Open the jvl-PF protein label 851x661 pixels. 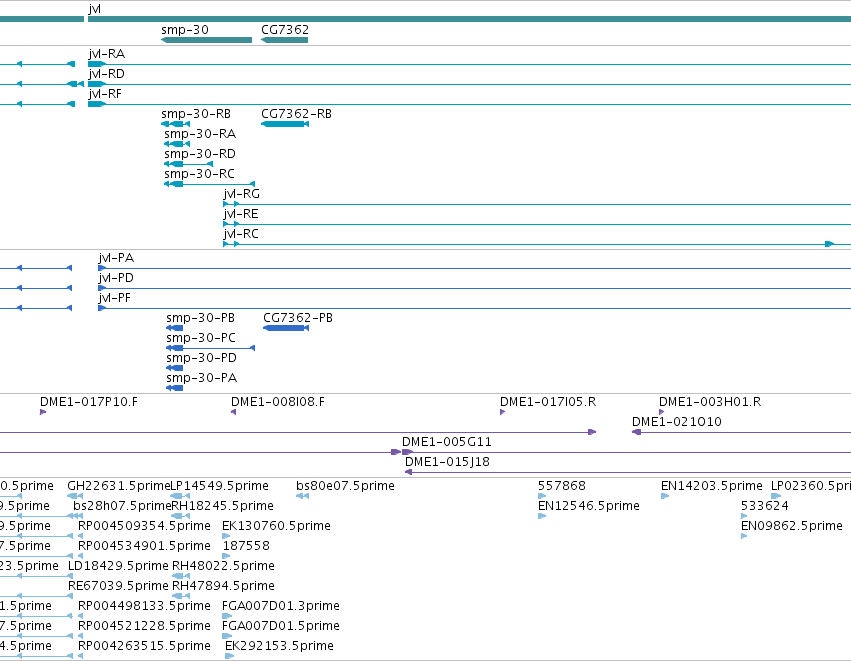tap(115, 298)
